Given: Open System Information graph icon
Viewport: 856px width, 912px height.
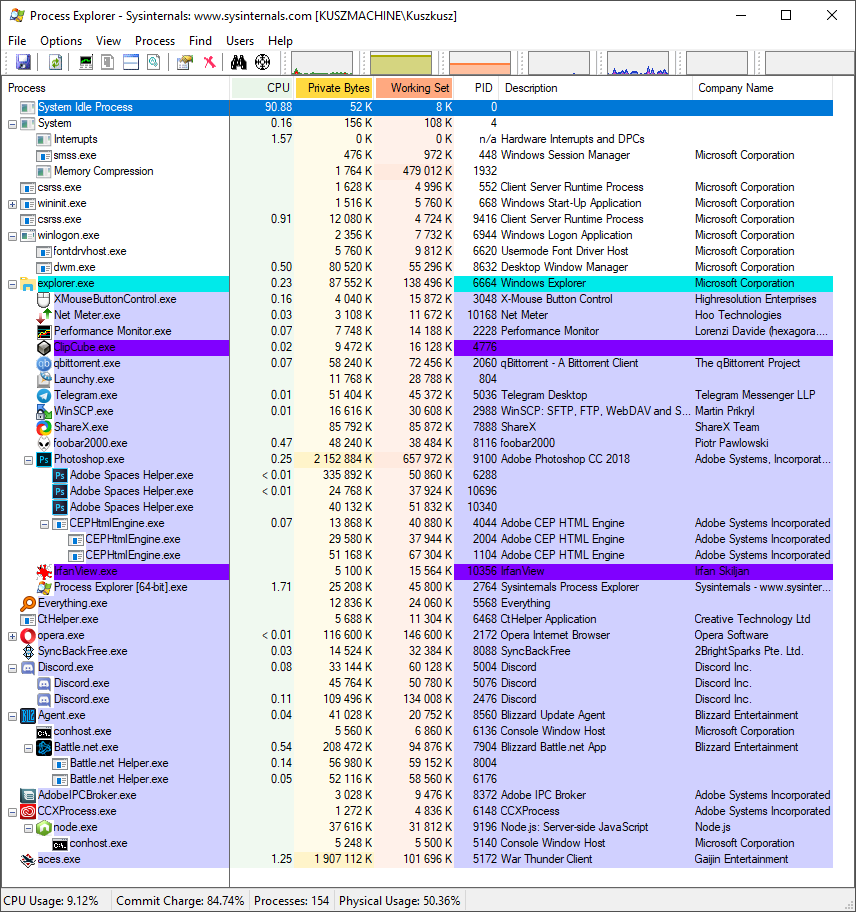Looking at the screenshot, I should tap(86, 62).
